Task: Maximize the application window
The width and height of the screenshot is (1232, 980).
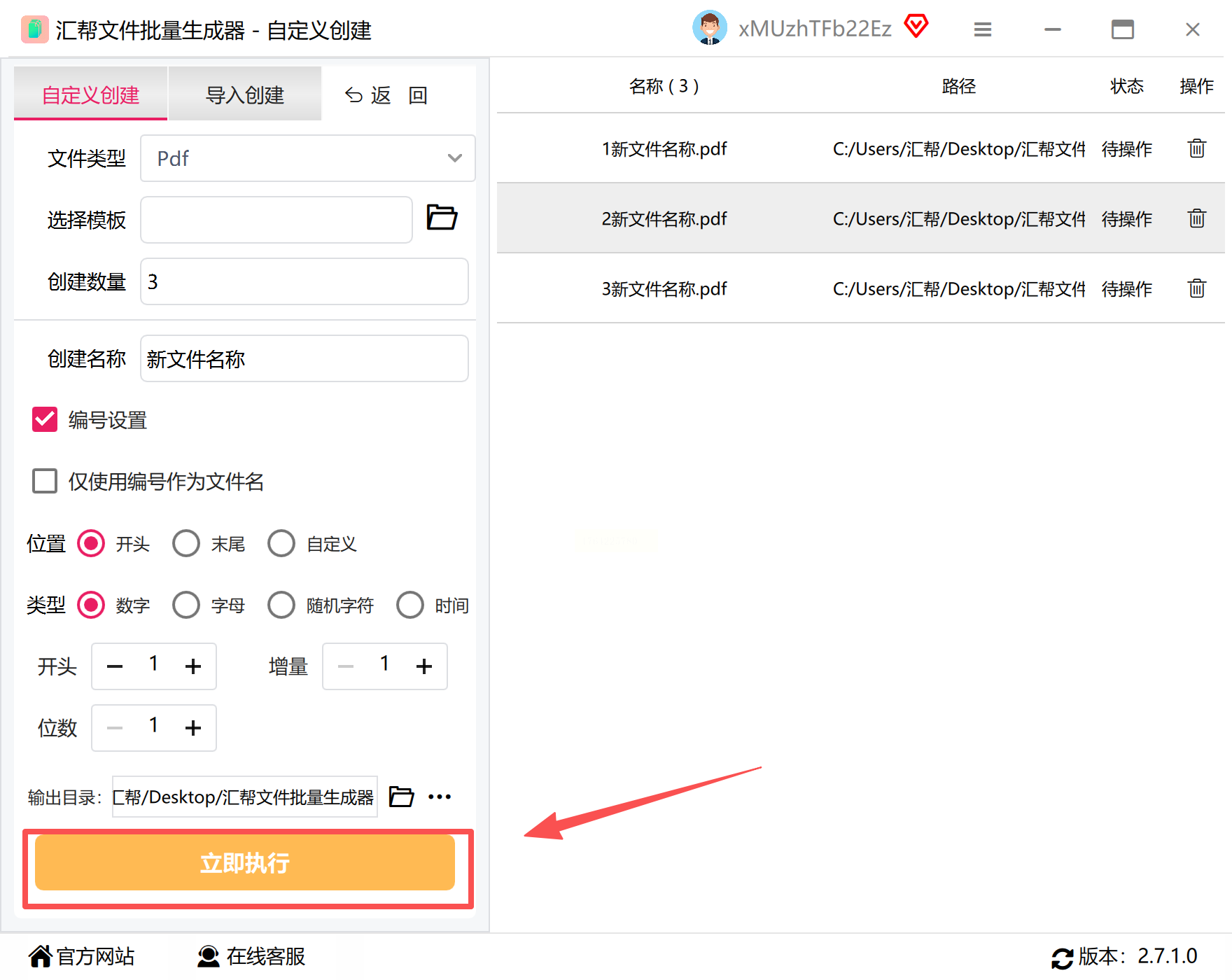Action: pyautogui.click(x=1123, y=29)
